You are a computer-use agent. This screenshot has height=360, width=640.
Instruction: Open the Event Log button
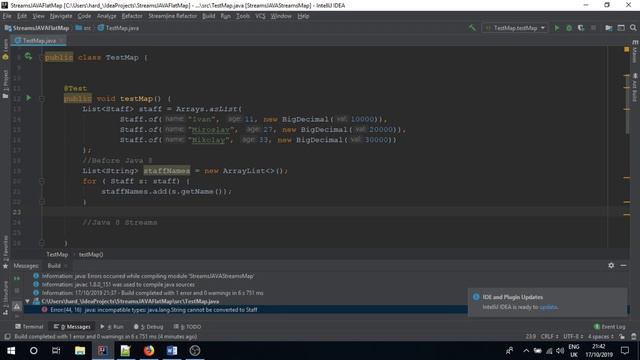[609, 327]
